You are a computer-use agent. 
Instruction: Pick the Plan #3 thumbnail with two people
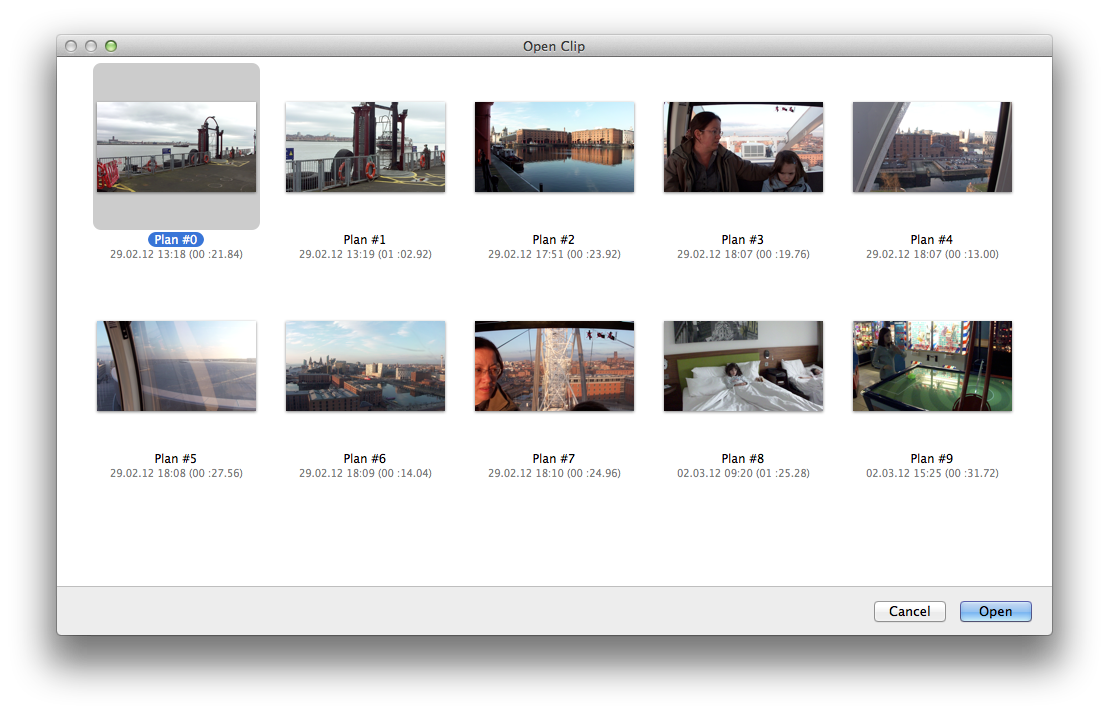pos(743,147)
